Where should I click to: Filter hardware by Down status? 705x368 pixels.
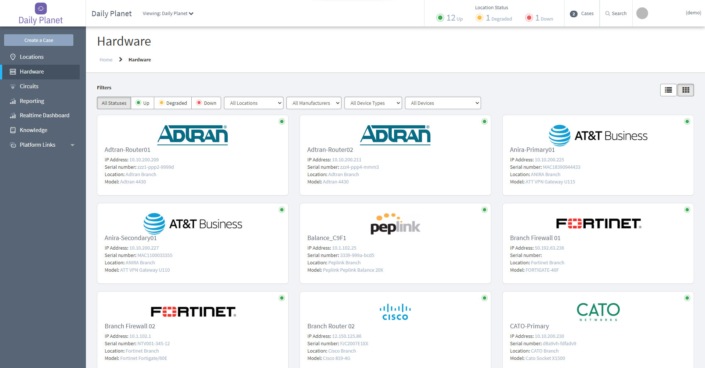[x=206, y=103]
